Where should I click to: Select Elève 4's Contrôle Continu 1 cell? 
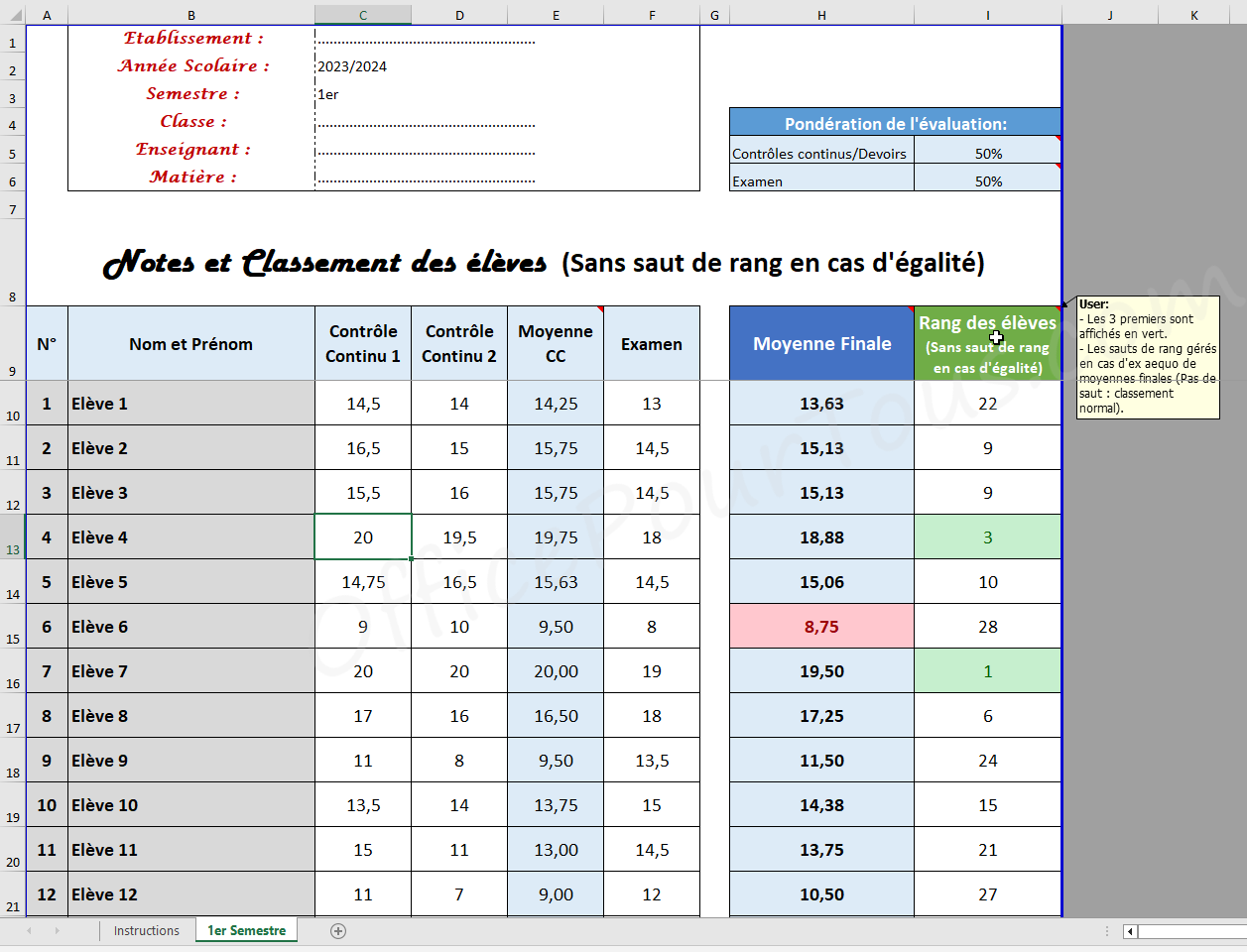point(363,537)
